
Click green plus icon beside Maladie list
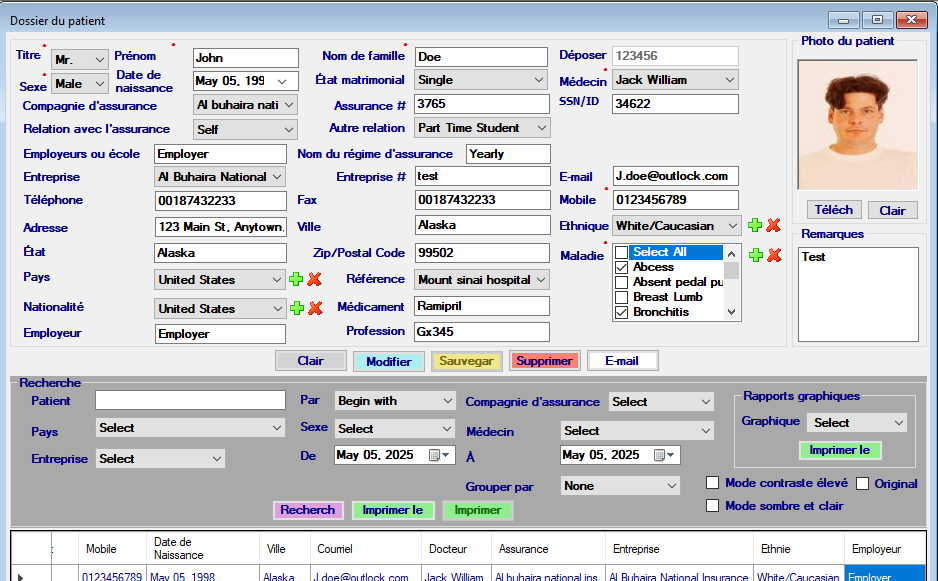(755, 255)
